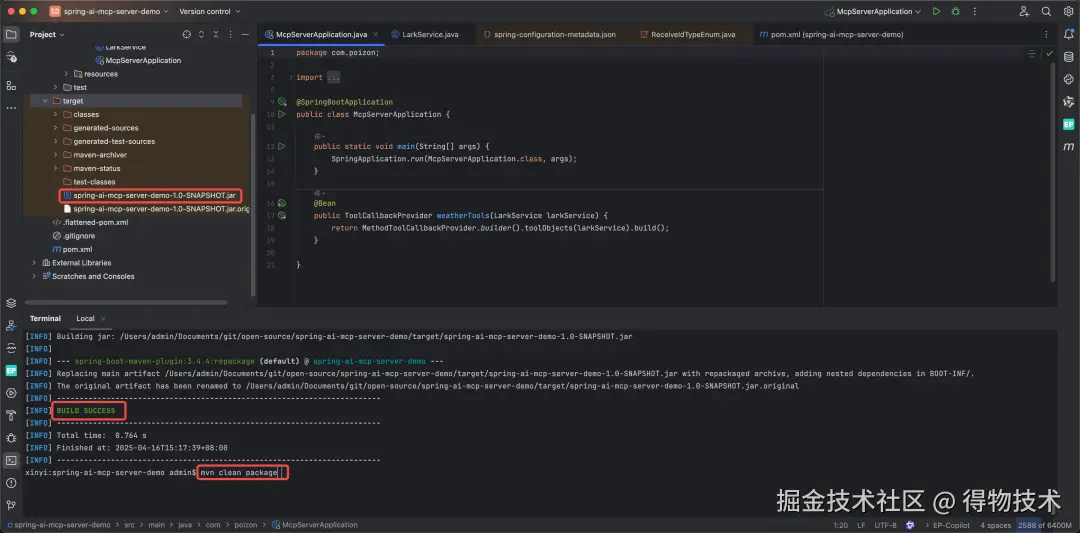Image resolution: width=1080 pixels, height=533 pixels.
Task: Show more tool windows via ellipsis icon
Action: pyautogui.click(x=11, y=108)
